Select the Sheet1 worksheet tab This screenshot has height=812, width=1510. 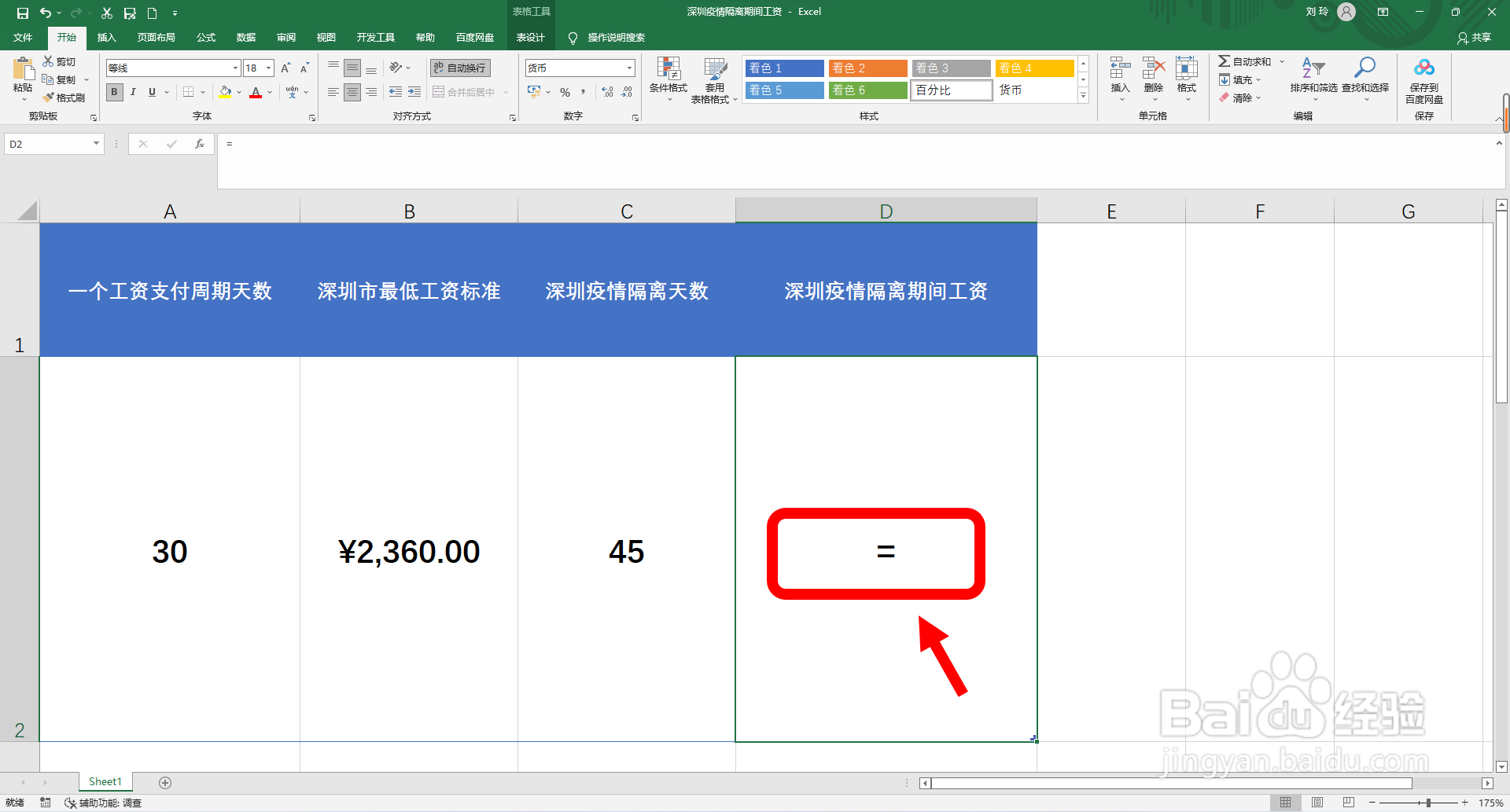[x=105, y=781]
